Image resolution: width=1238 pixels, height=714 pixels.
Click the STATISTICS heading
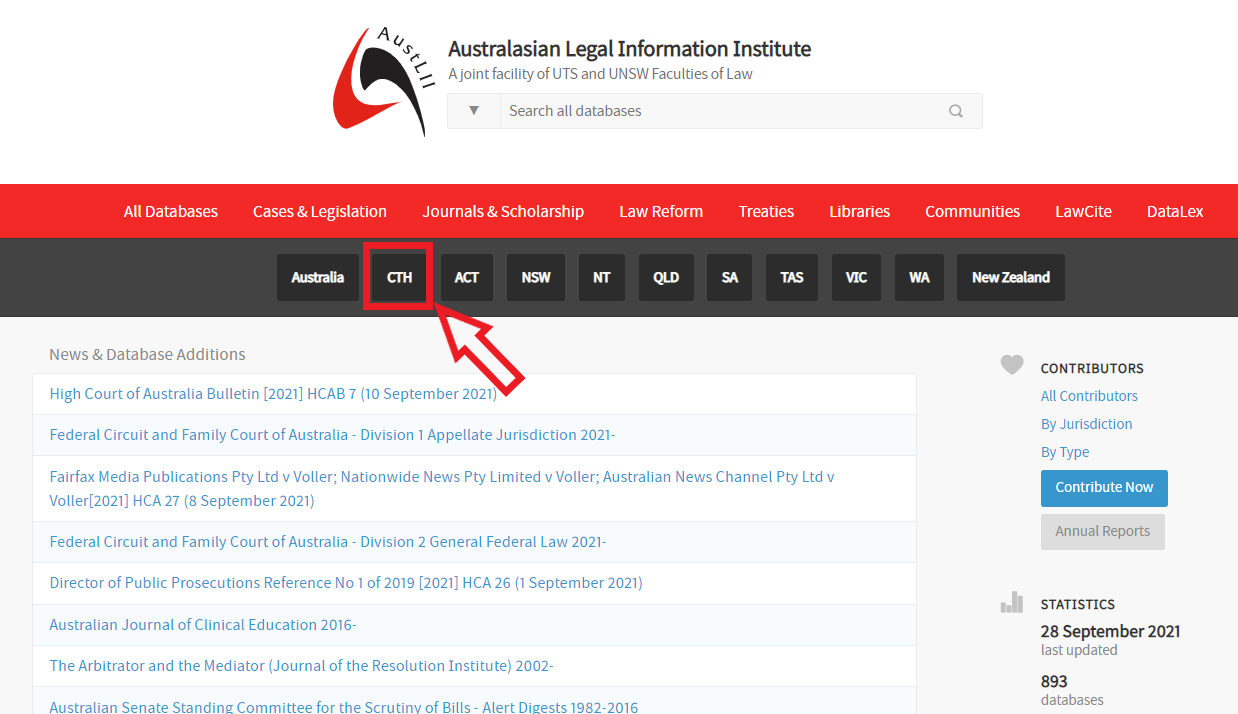pos(1078,604)
